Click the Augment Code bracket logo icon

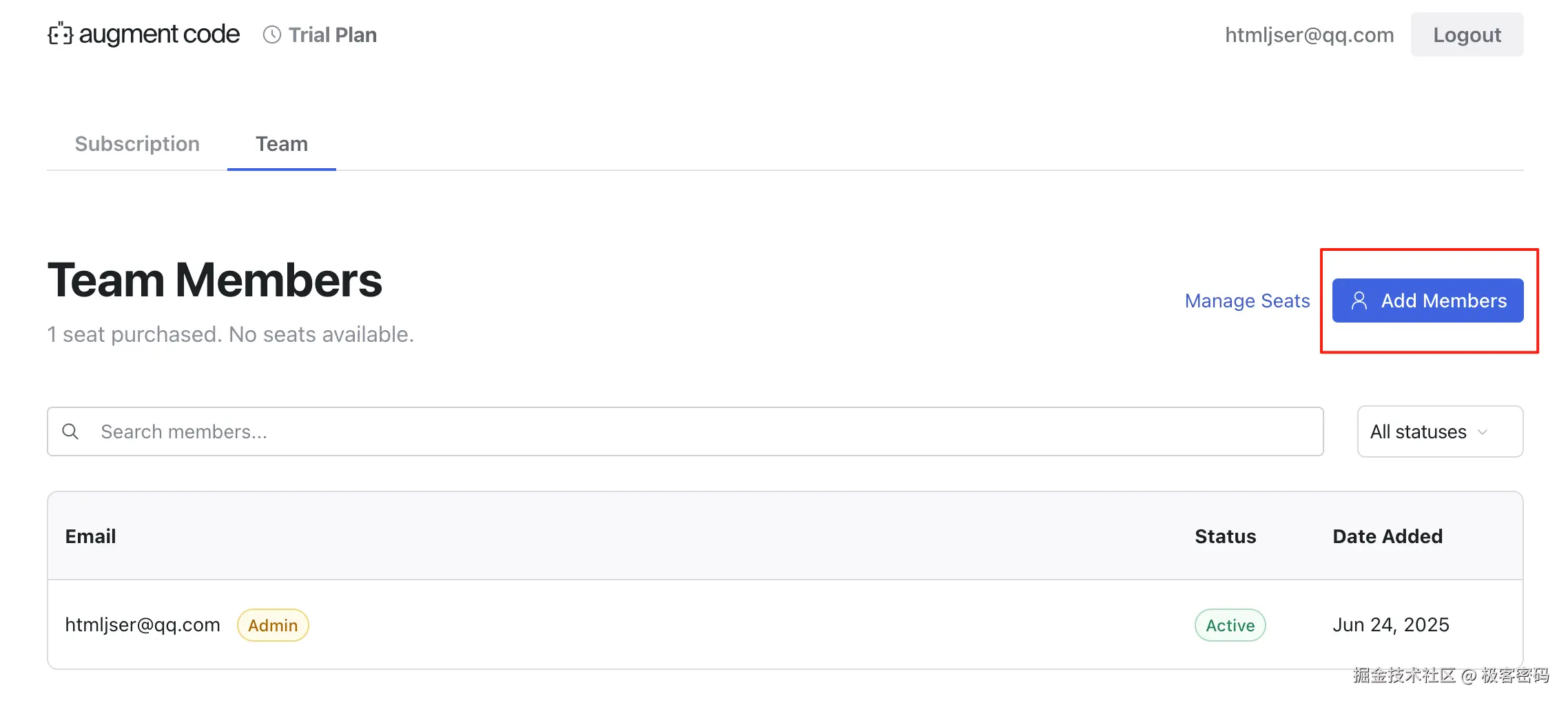click(61, 34)
